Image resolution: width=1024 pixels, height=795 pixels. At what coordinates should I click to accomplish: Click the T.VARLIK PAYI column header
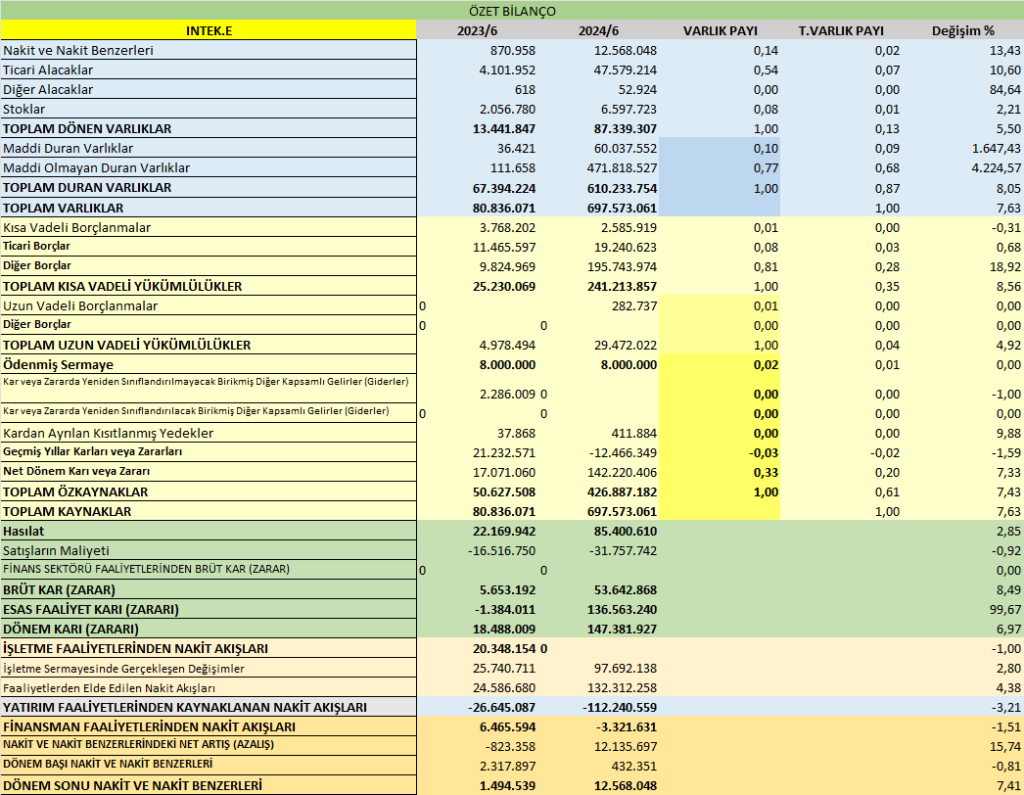tap(841, 31)
